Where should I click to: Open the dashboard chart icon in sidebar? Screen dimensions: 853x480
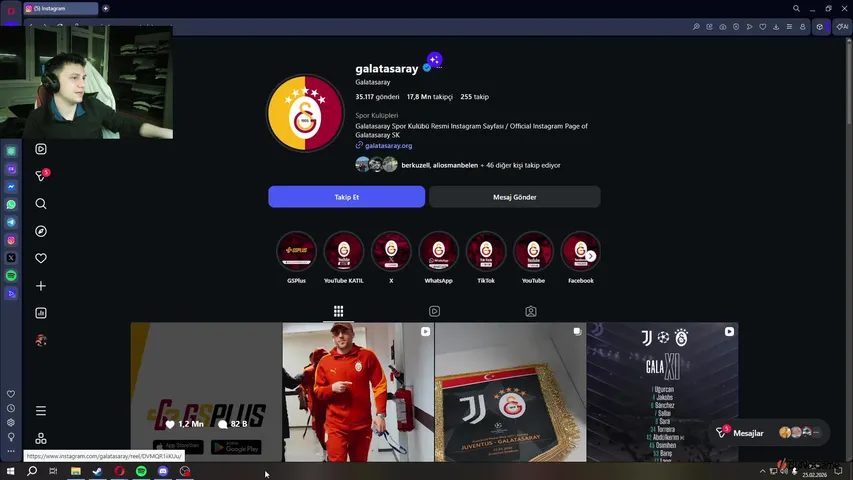point(41,313)
